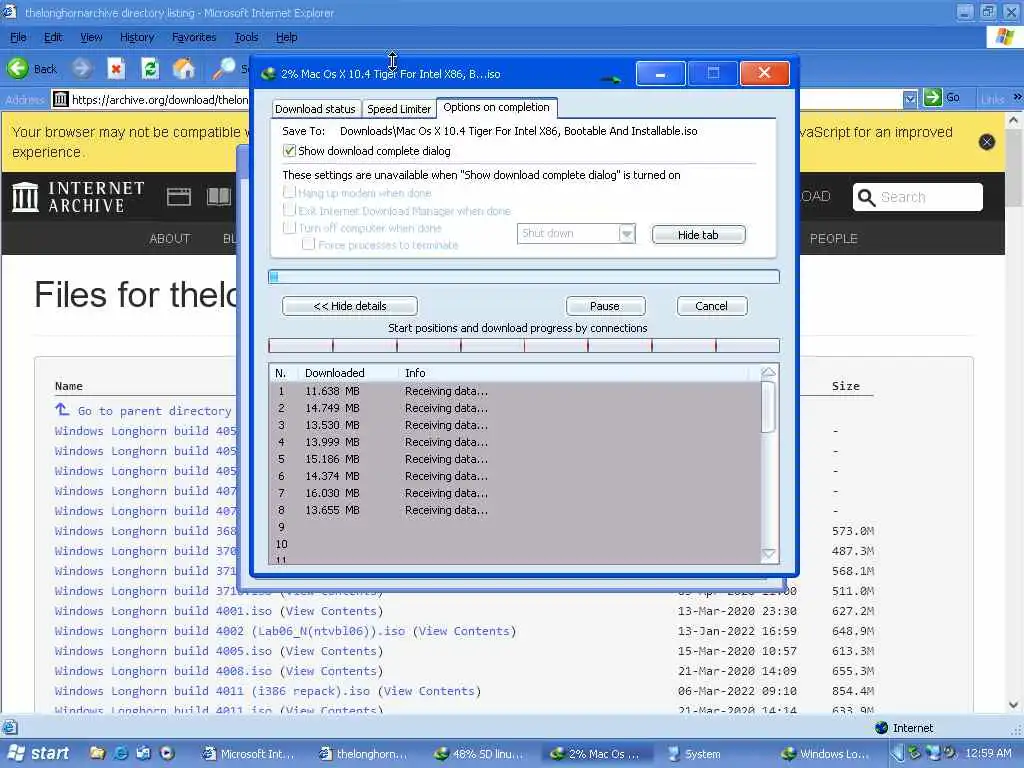The width and height of the screenshot is (1024, 768).
Task: Click the green Go arrow next to the address bar
Action: [933, 98]
